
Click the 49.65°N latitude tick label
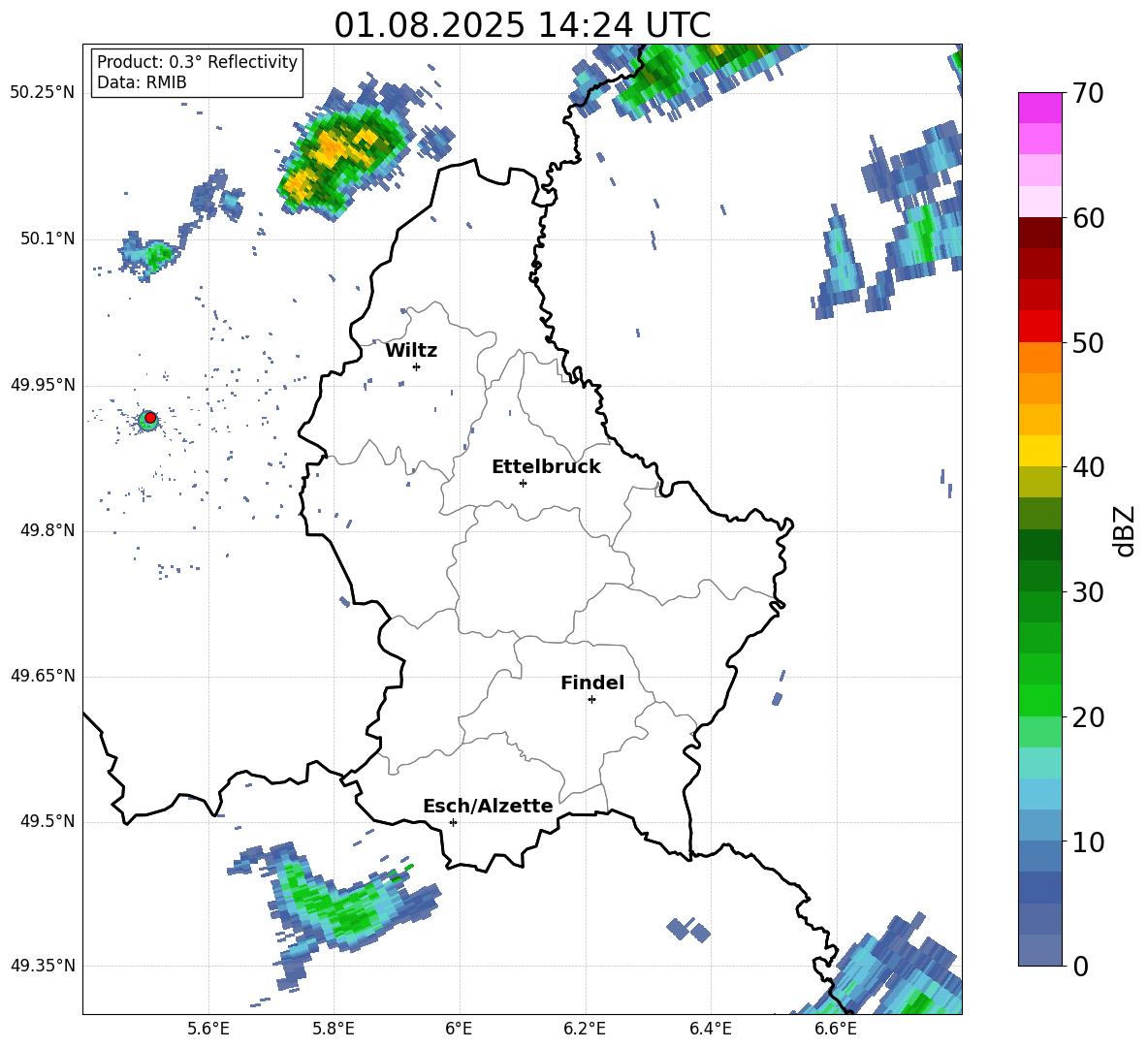point(43,676)
